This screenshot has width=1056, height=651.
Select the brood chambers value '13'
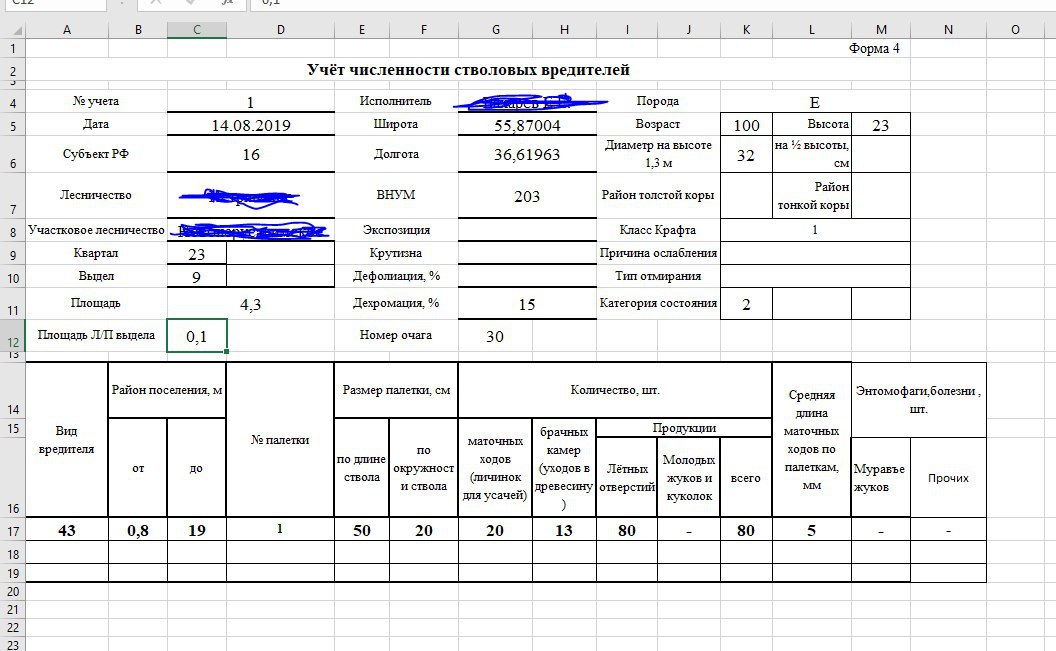(x=564, y=530)
